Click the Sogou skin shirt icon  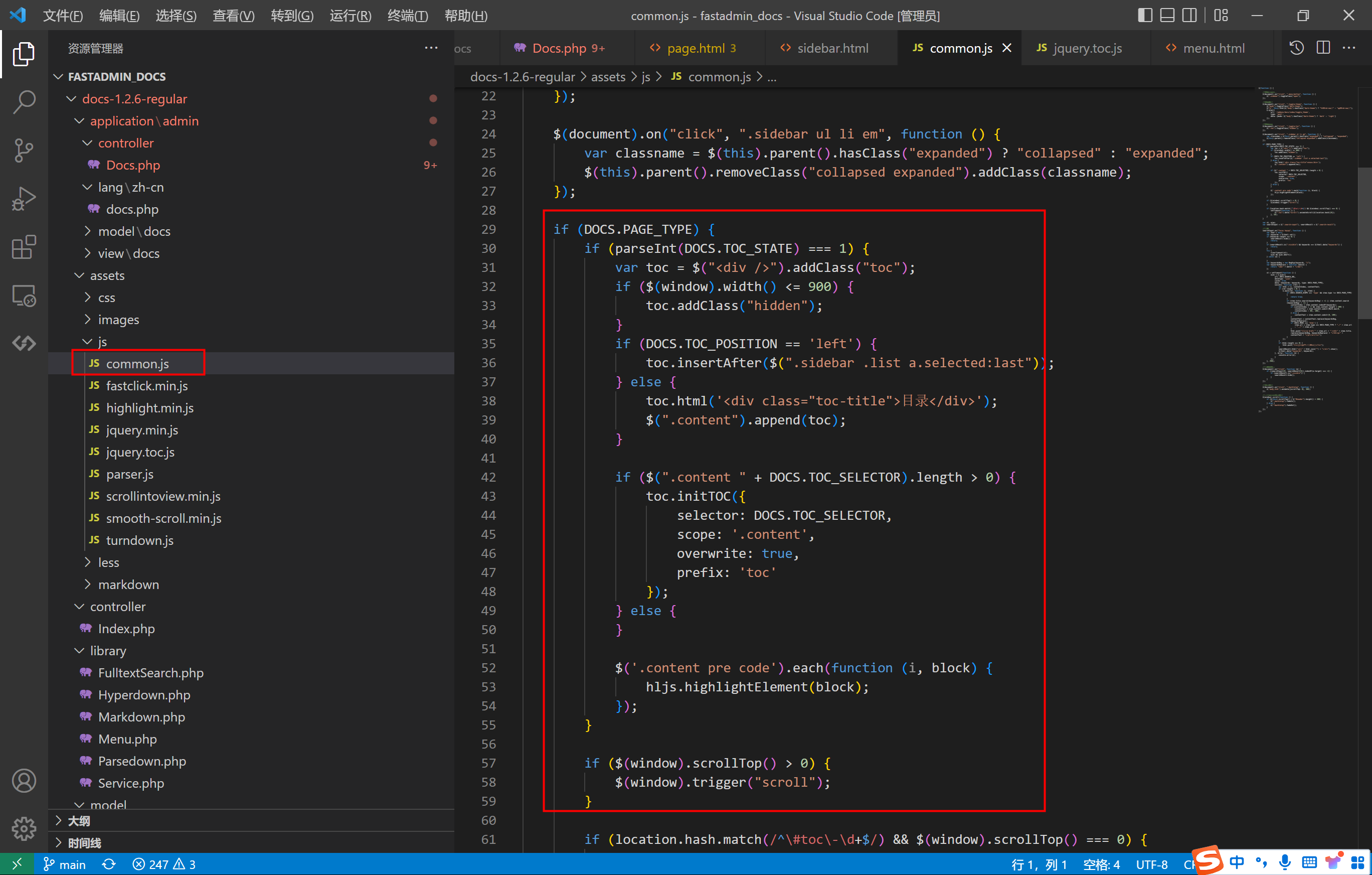1334,861
